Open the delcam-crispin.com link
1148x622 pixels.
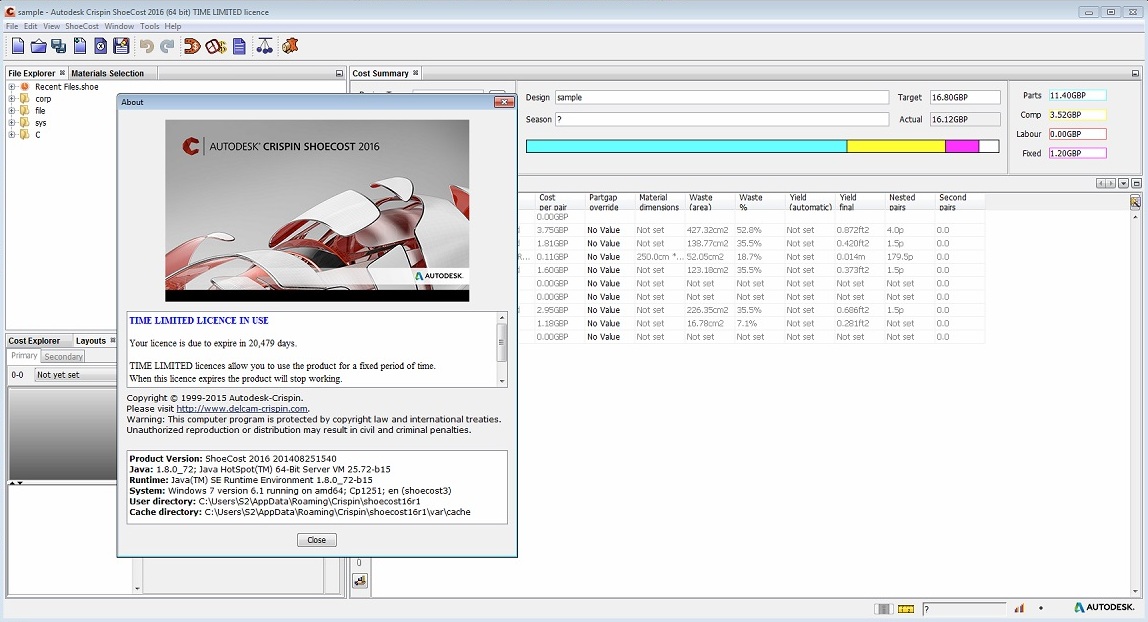pyautogui.click(x=242, y=409)
